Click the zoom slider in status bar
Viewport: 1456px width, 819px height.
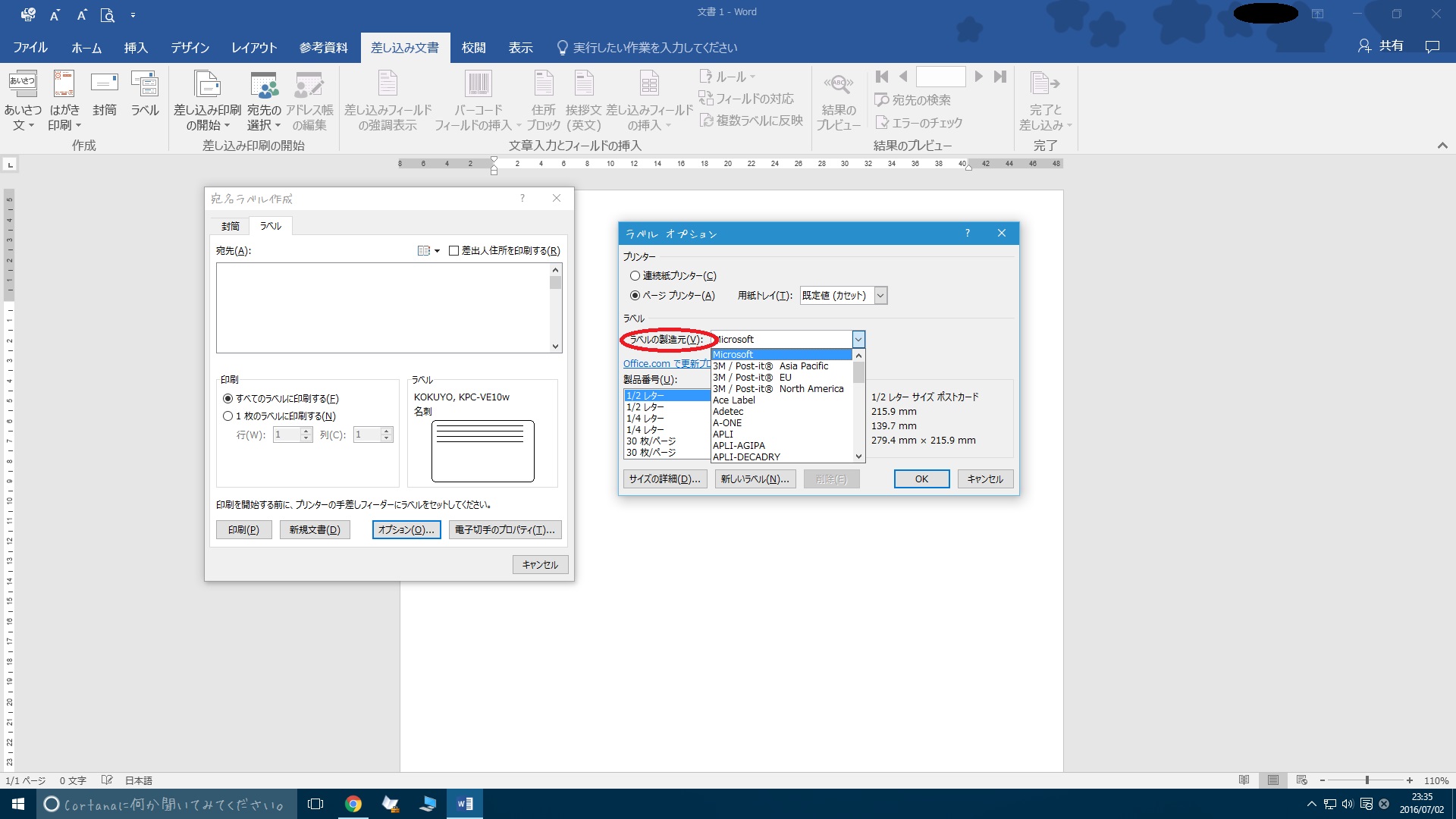click(x=1367, y=780)
